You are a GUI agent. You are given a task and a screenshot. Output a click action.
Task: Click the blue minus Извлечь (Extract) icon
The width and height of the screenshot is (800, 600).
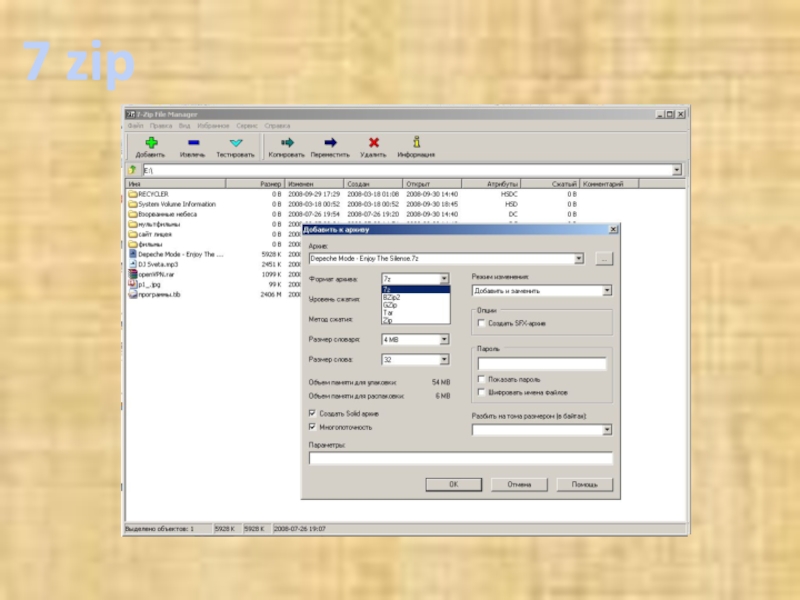(x=193, y=142)
